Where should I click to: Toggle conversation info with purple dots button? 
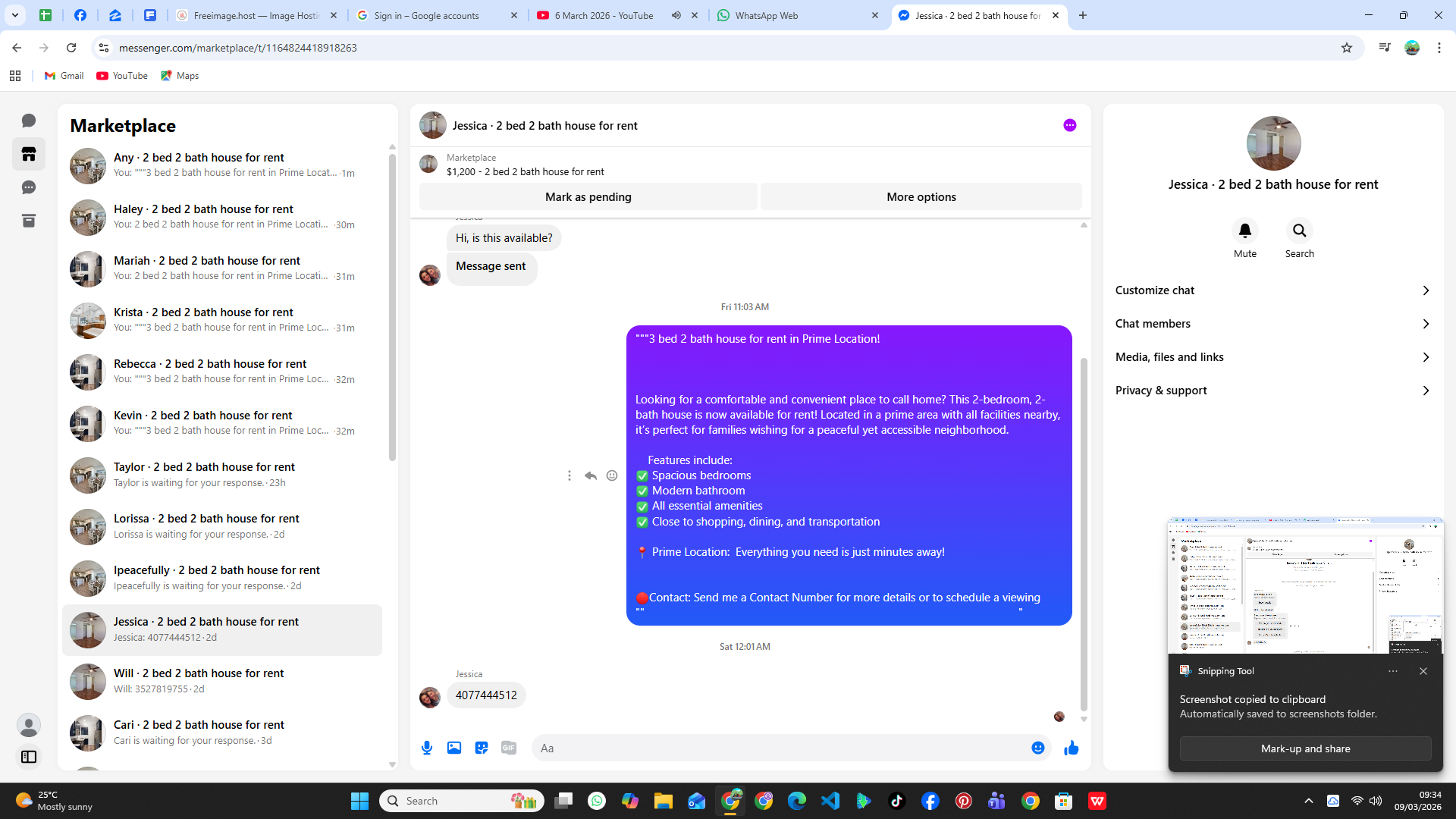click(x=1069, y=125)
